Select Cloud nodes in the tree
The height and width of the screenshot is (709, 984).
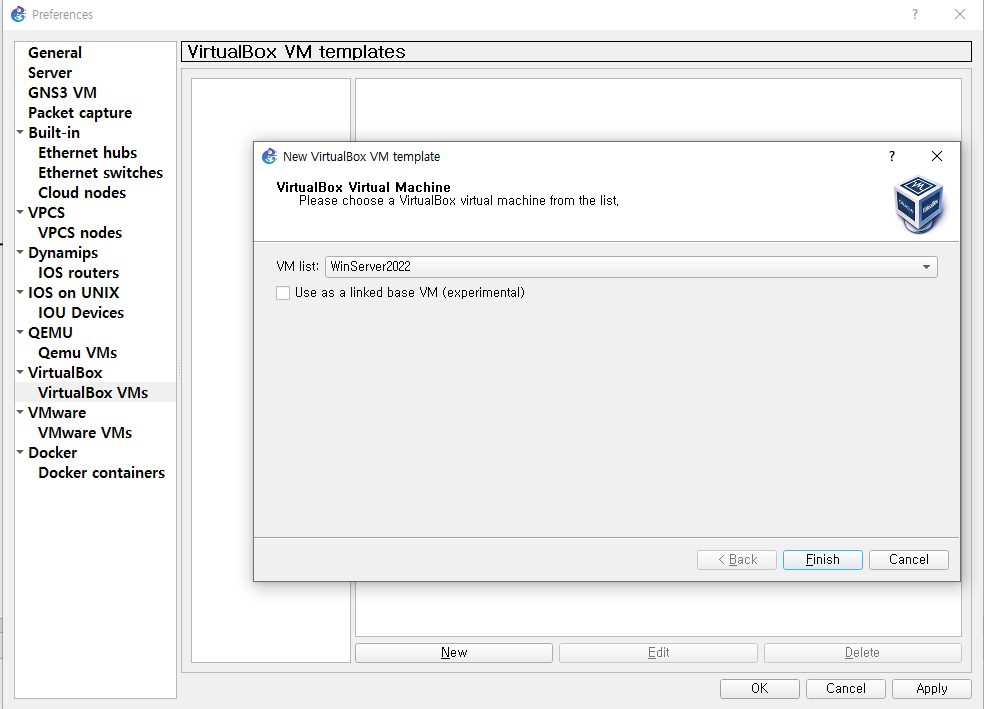tap(82, 193)
